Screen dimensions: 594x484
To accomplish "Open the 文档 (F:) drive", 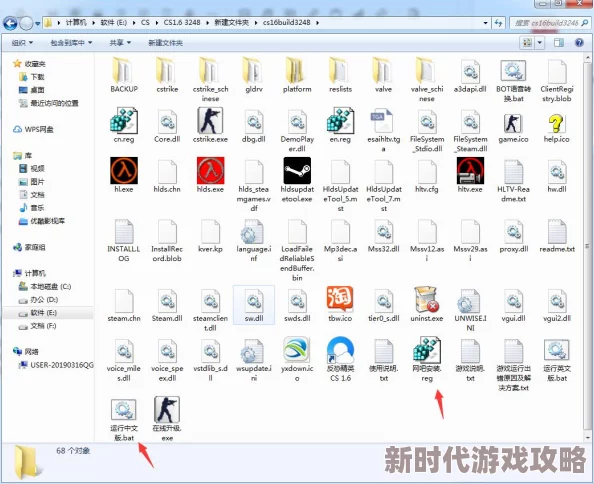I will point(38,326).
